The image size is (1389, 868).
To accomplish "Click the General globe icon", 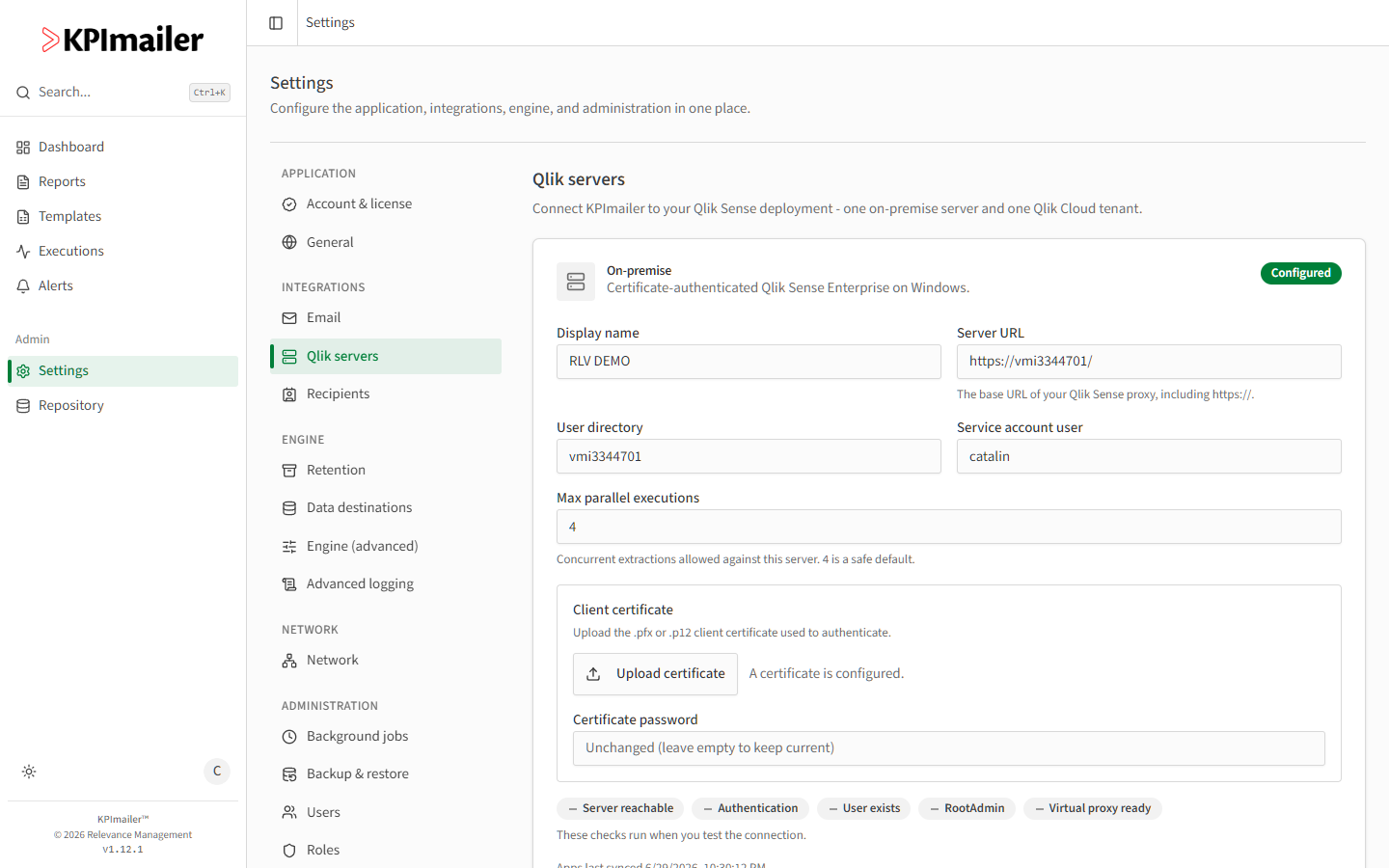I will point(289,242).
